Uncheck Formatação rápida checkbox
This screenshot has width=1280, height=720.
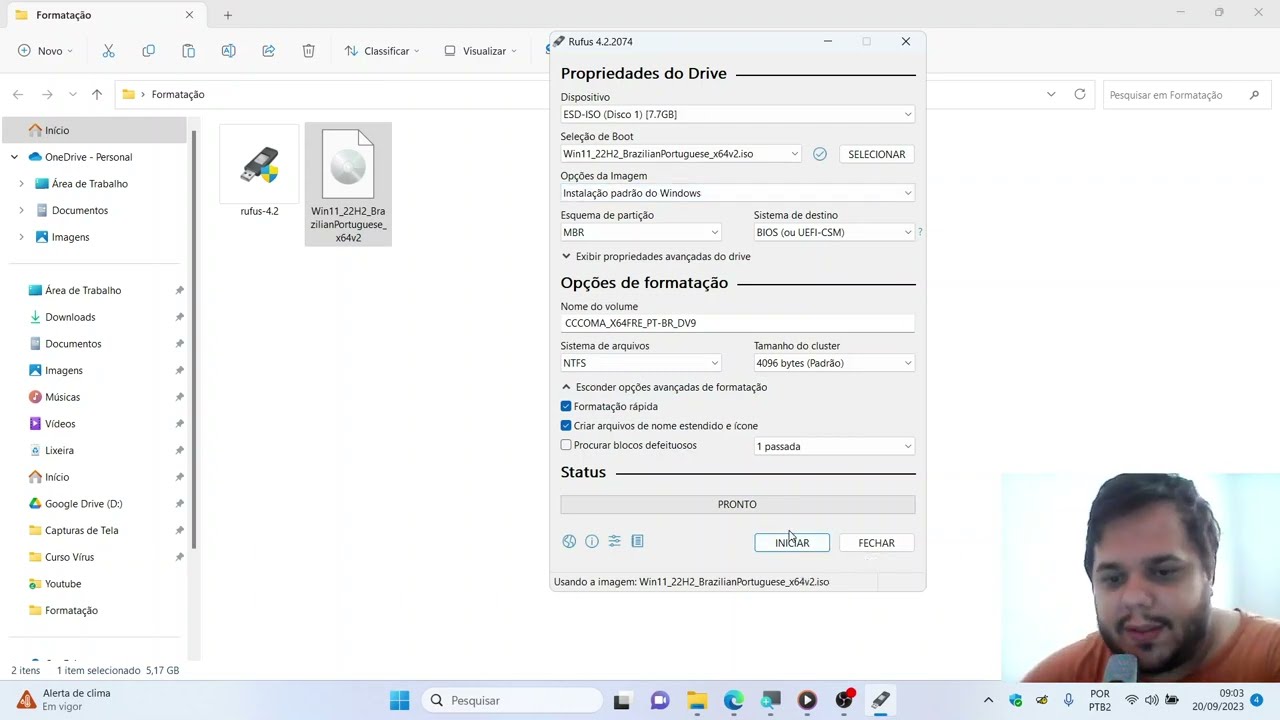coord(566,406)
